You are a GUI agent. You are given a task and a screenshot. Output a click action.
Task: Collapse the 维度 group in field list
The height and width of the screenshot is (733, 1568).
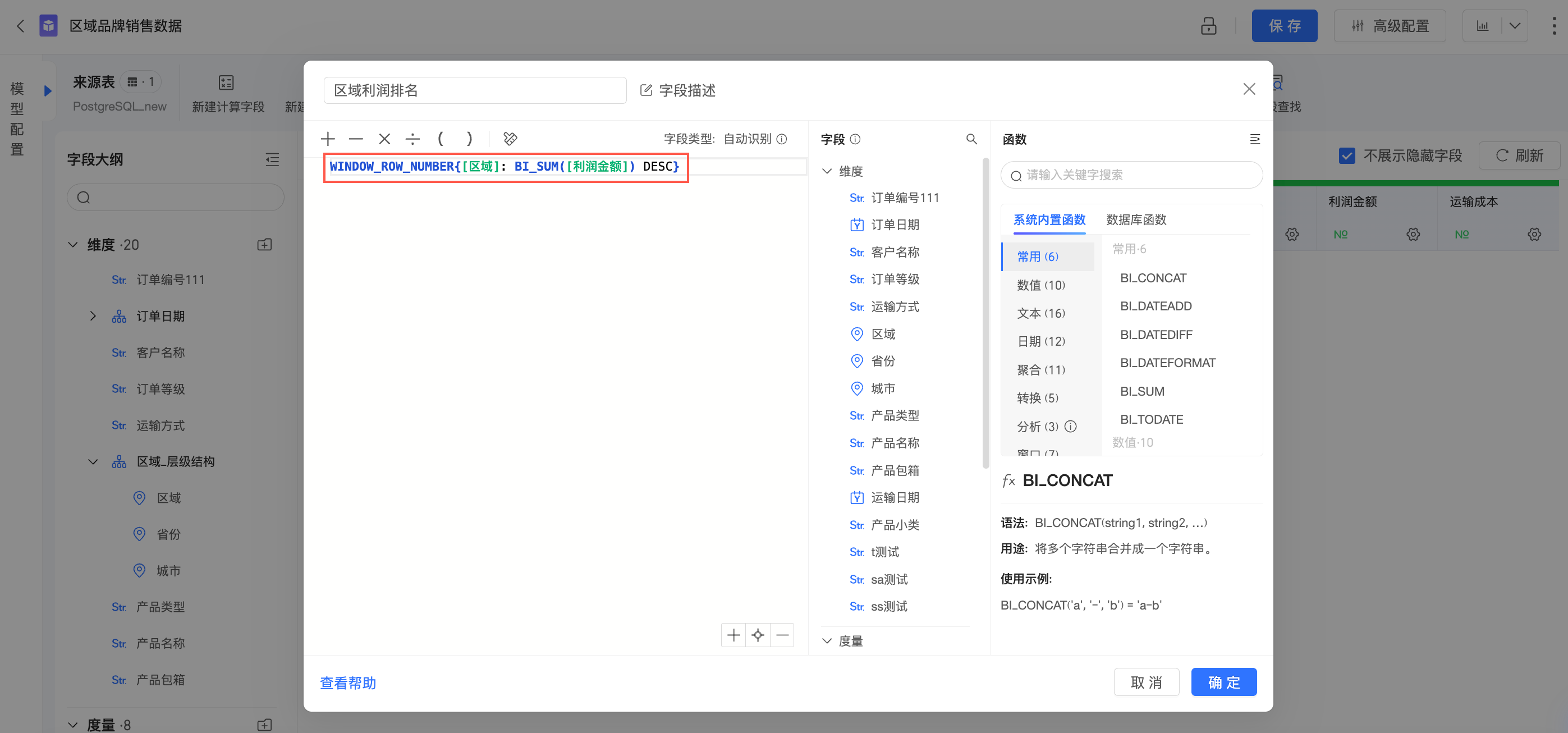point(827,171)
